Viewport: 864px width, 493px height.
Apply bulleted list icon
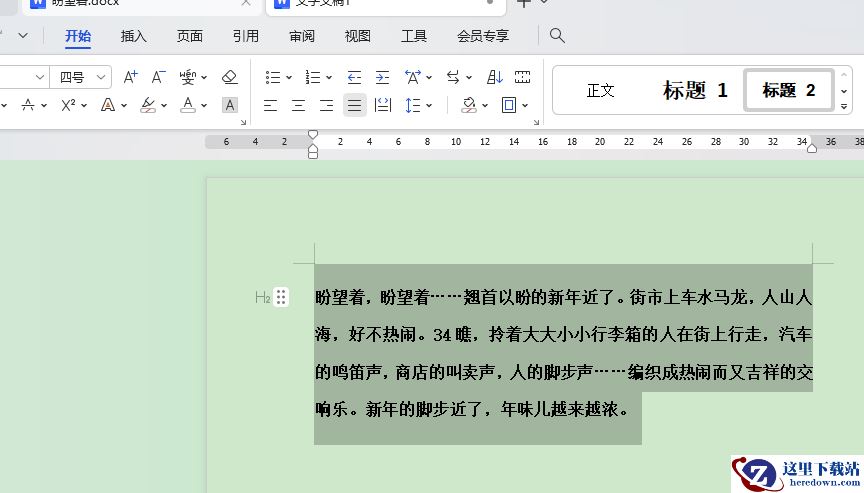pyautogui.click(x=273, y=77)
